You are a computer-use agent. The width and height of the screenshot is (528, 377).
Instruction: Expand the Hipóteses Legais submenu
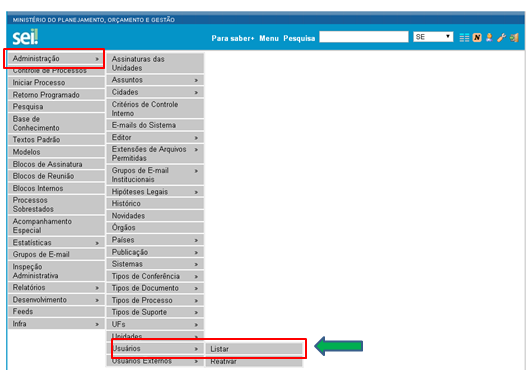pyautogui.click(x=155, y=192)
